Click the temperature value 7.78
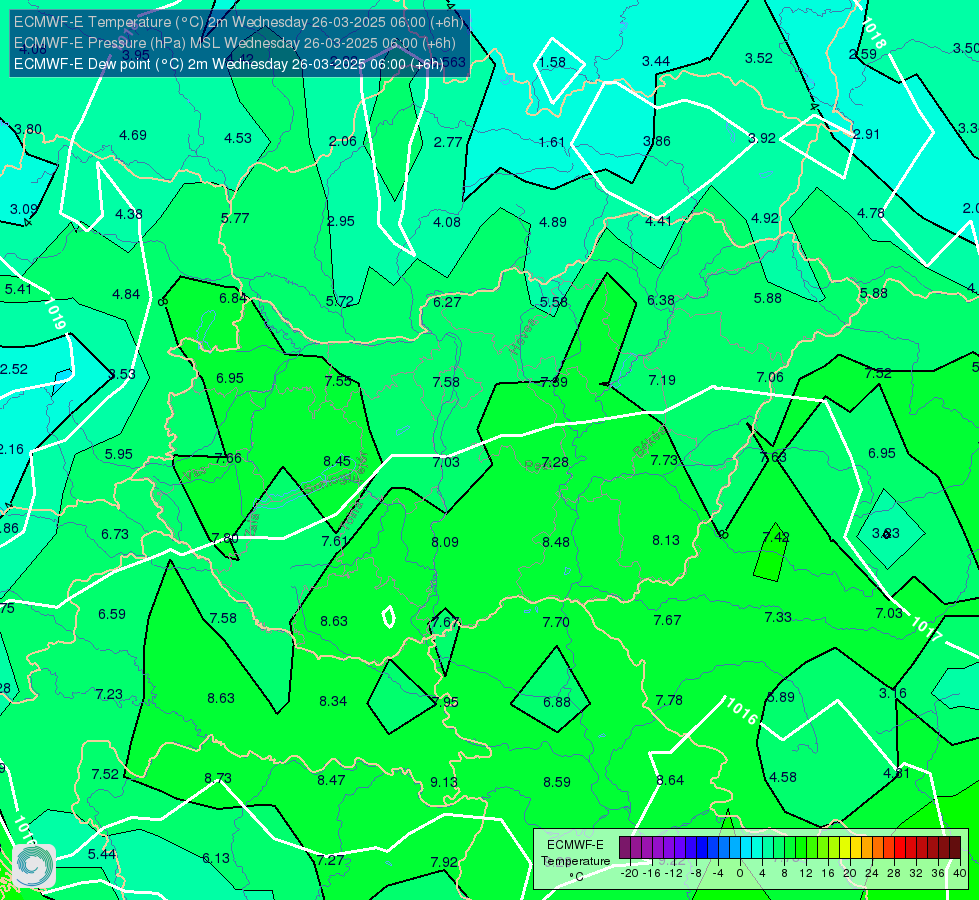 [x=669, y=700]
